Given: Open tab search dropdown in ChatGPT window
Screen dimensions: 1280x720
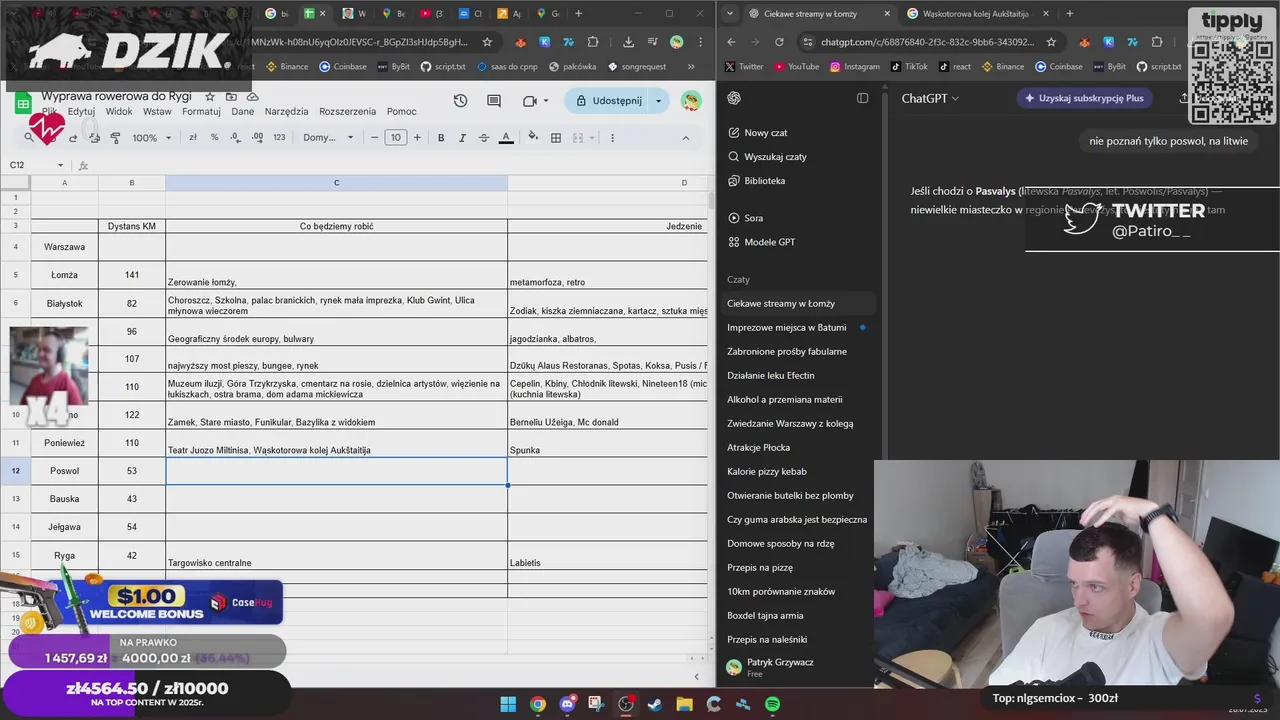Looking at the screenshot, I should click(730, 13).
